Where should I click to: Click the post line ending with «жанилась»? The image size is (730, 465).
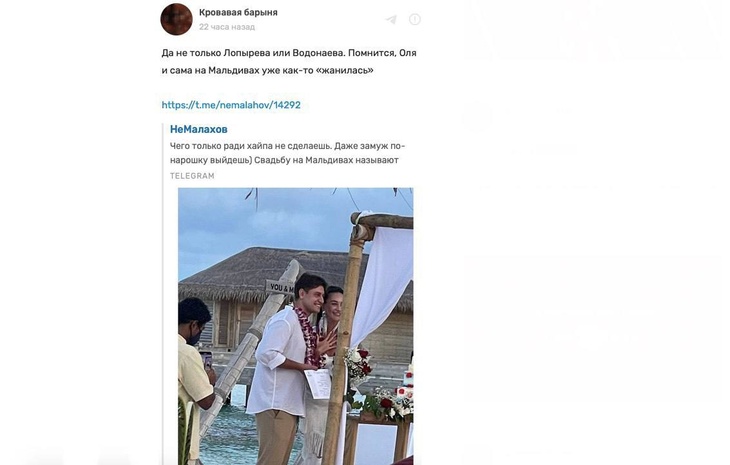[x=267, y=70]
